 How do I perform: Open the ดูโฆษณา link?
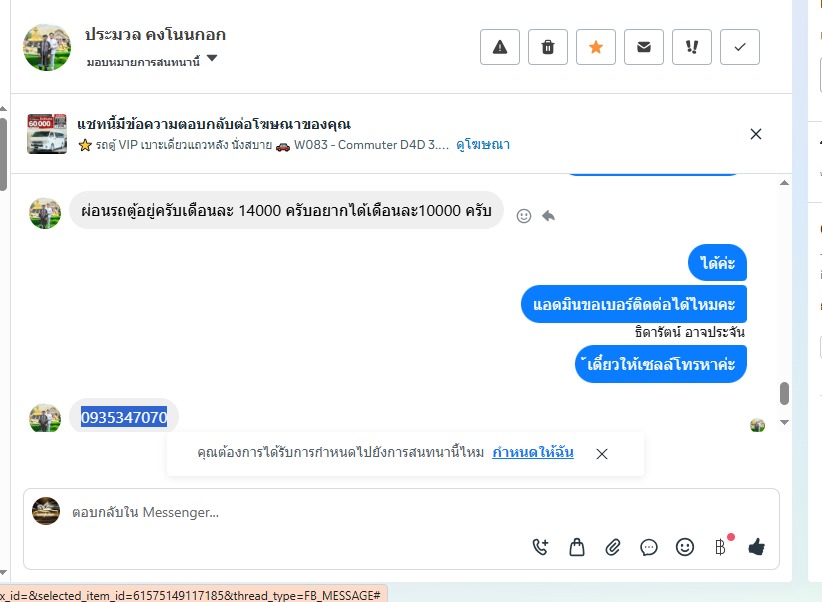(483, 145)
